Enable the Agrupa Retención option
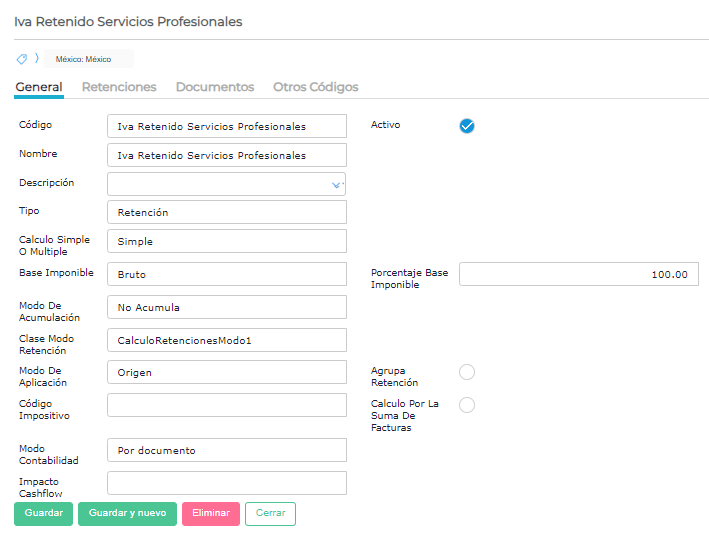 coord(467,373)
